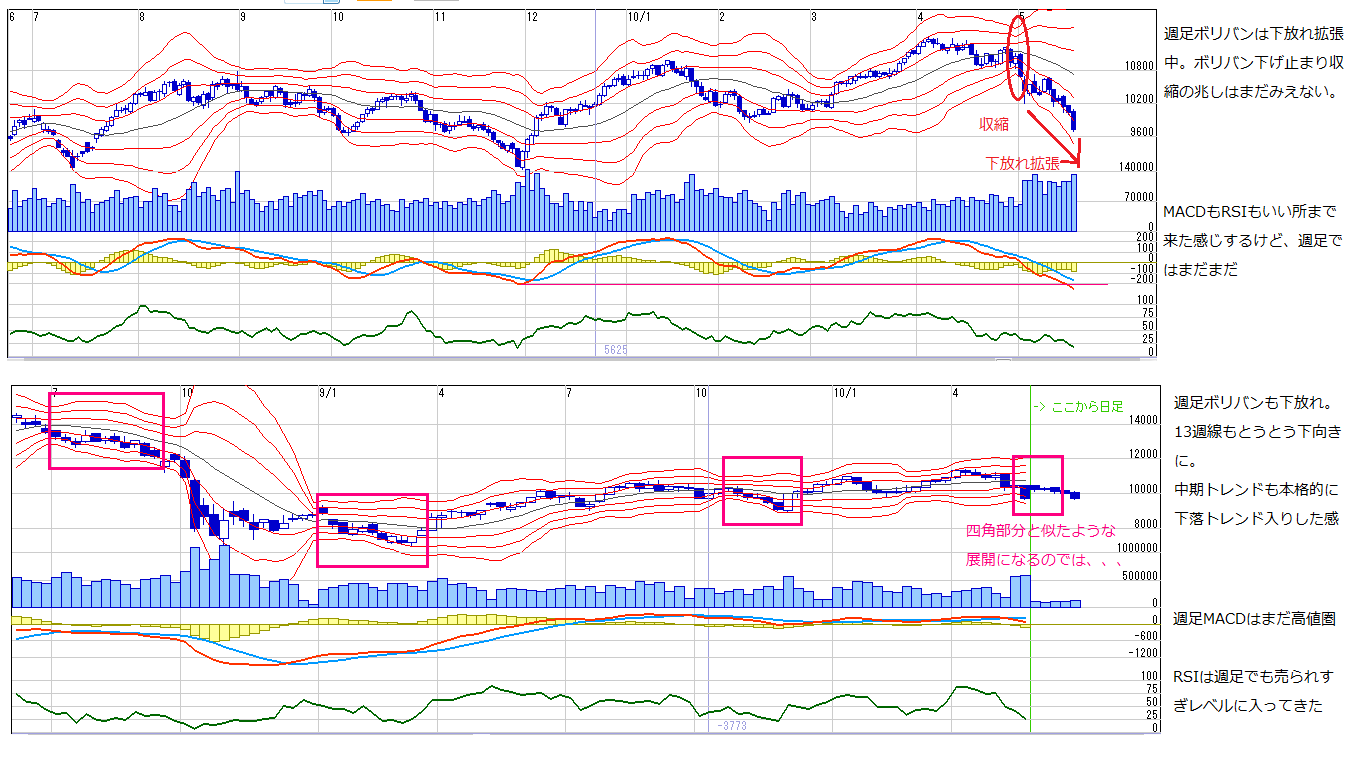1366x768 pixels.
Task: Click the green ここから日足 label
Action: (x=1078, y=406)
